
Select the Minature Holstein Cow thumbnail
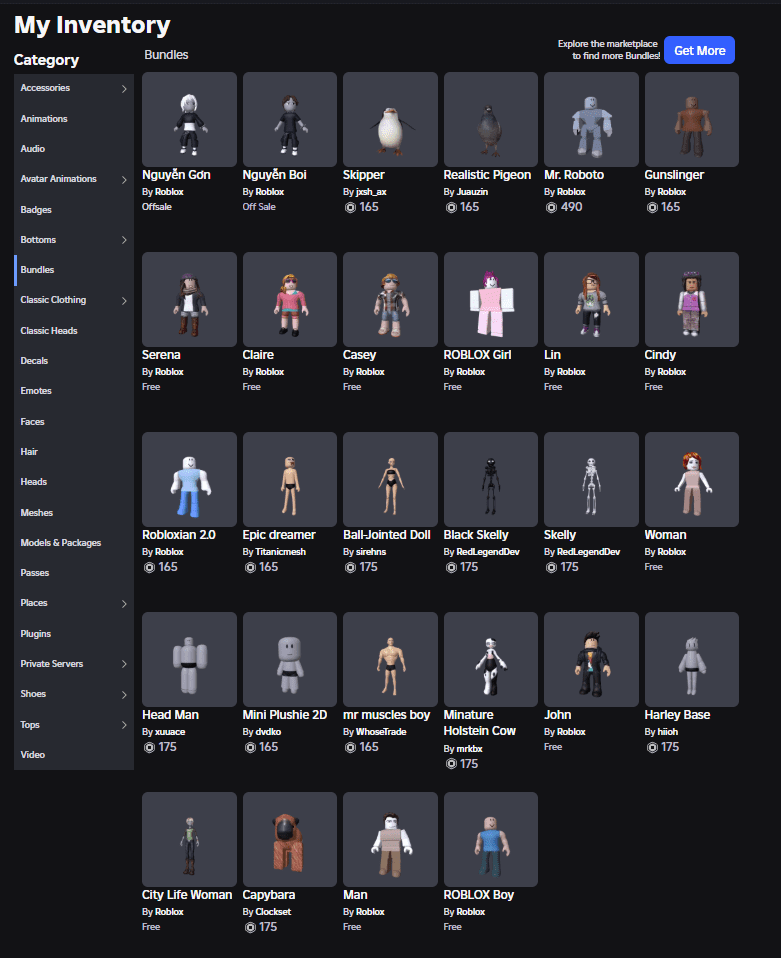pos(490,659)
